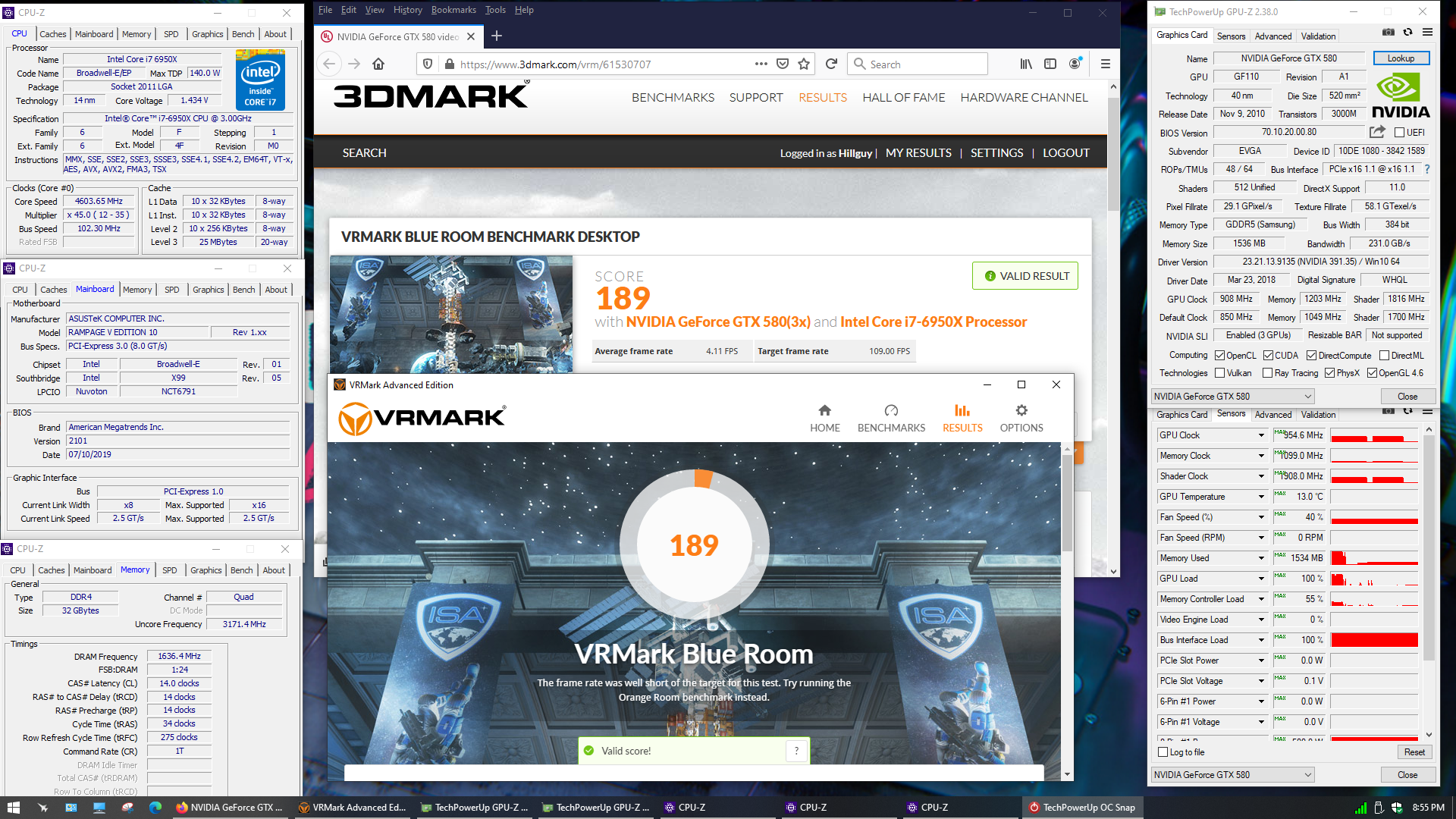This screenshot has height=819, width=1456.
Task: Click the VRMark score 189 progress ring
Action: click(x=695, y=544)
